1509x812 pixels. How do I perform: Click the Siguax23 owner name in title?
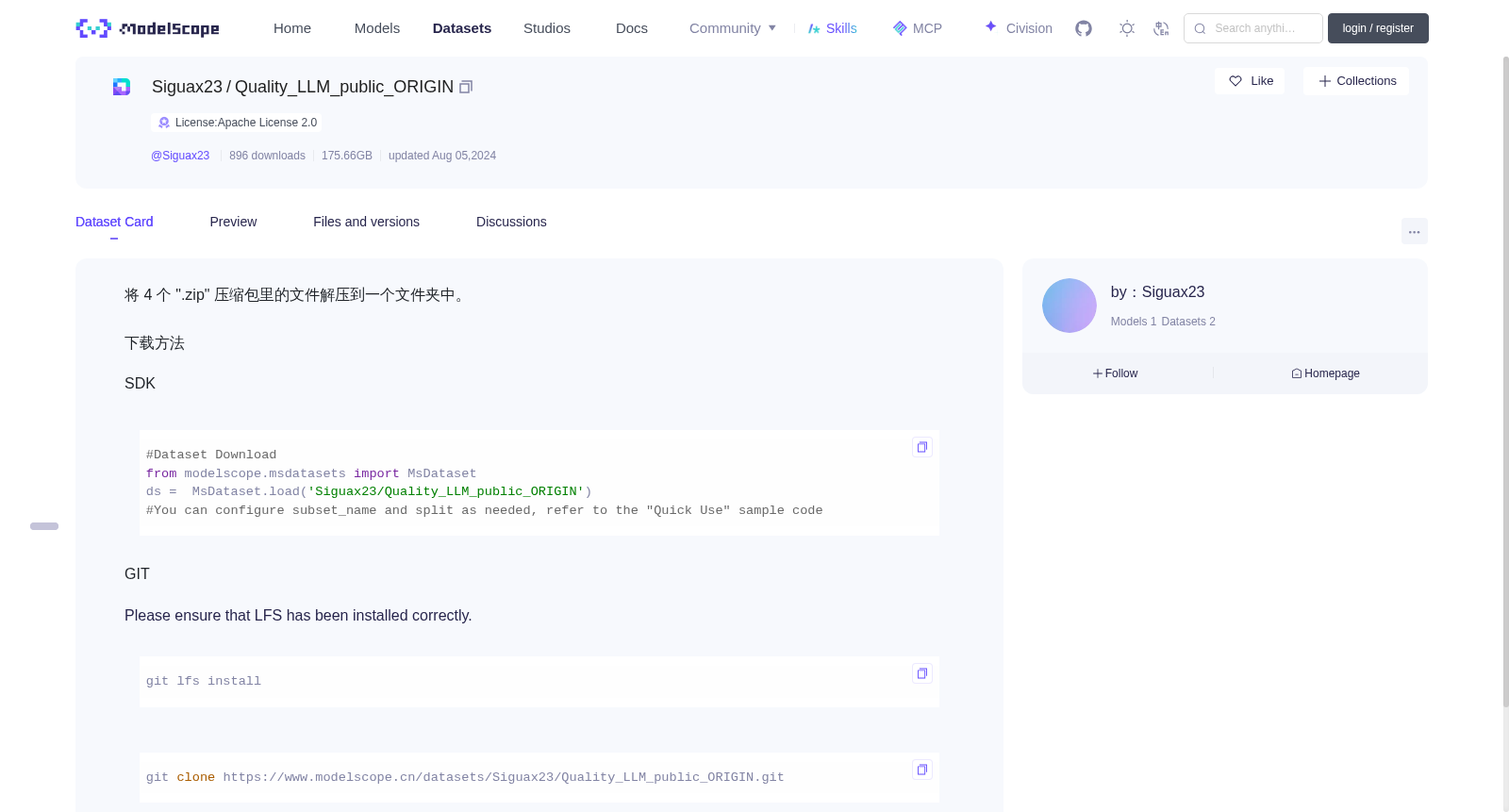click(x=187, y=87)
